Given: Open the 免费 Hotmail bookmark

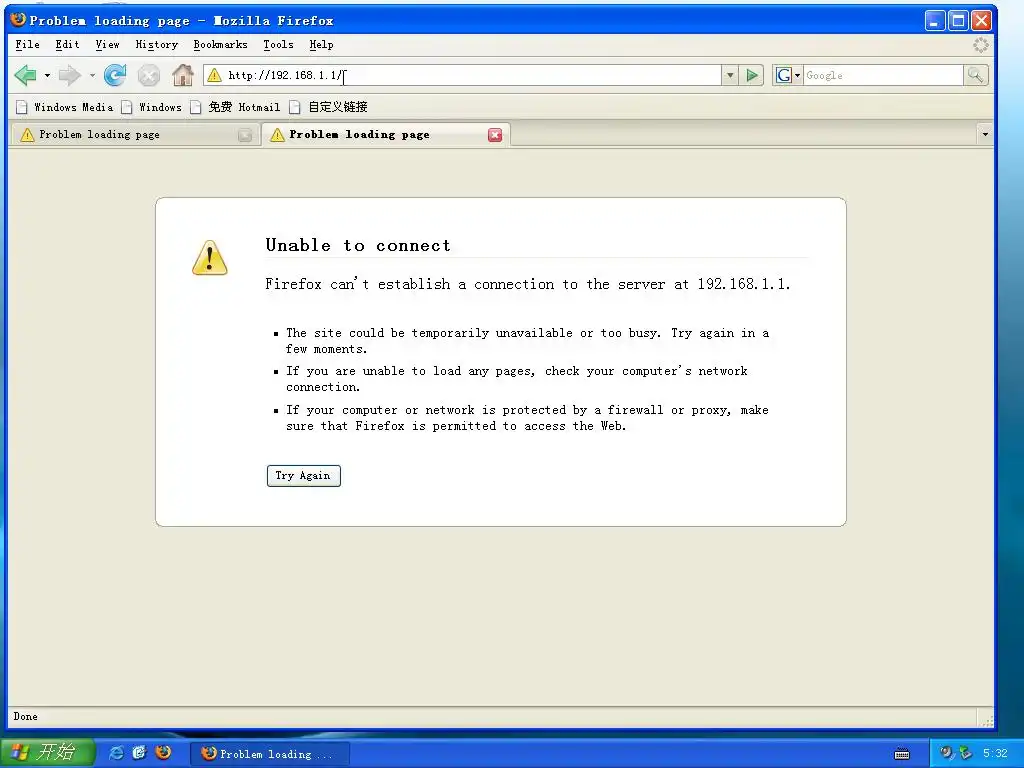Looking at the screenshot, I should [235, 107].
